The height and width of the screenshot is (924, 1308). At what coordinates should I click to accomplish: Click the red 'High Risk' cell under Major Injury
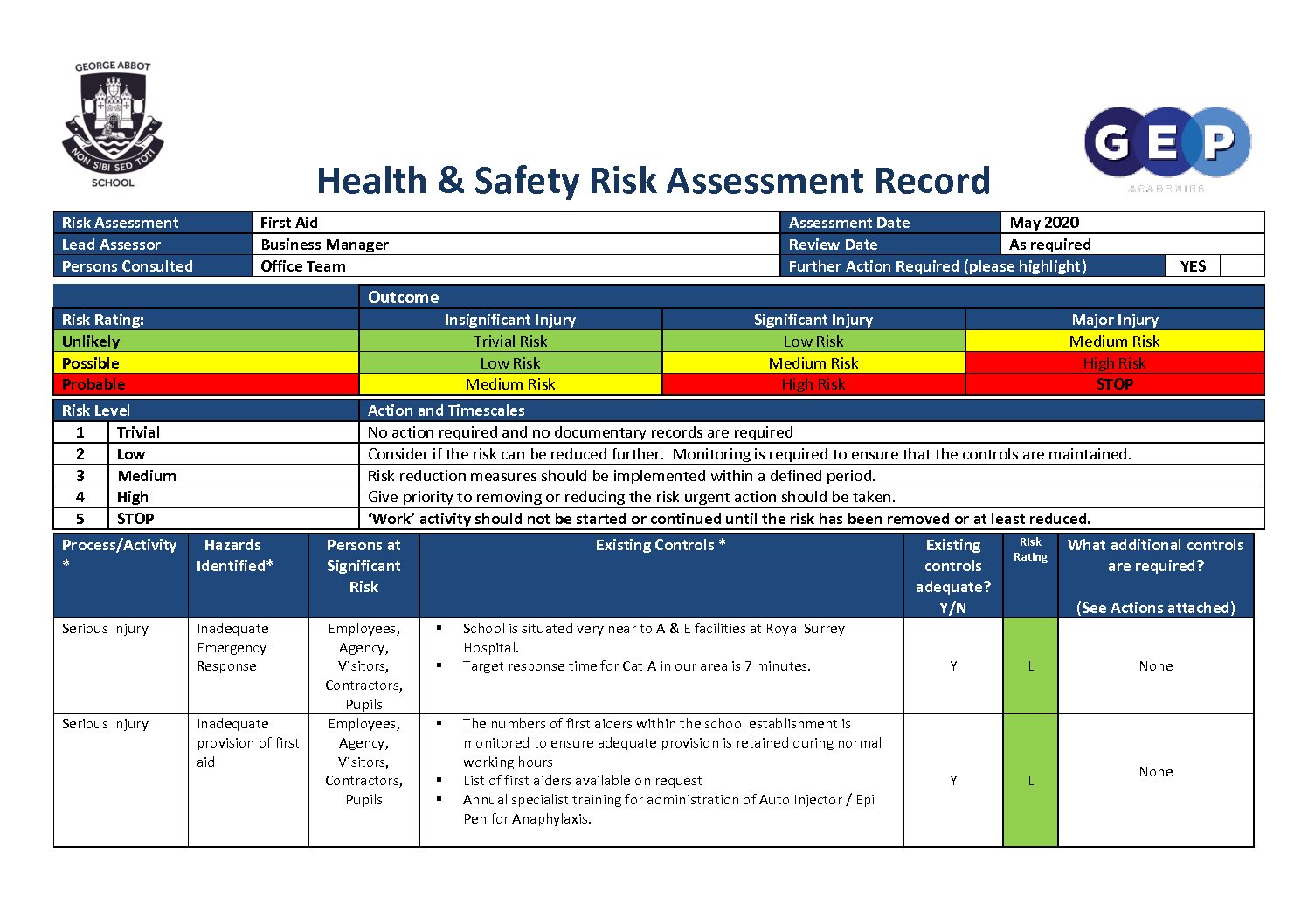pyautogui.click(x=1115, y=363)
